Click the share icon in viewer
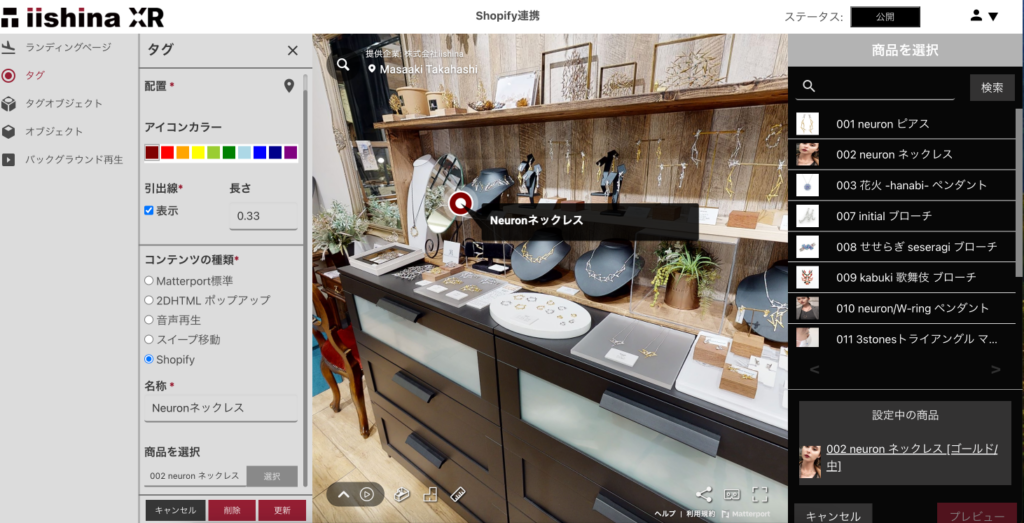This screenshot has height=523, width=1024. click(703, 494)
